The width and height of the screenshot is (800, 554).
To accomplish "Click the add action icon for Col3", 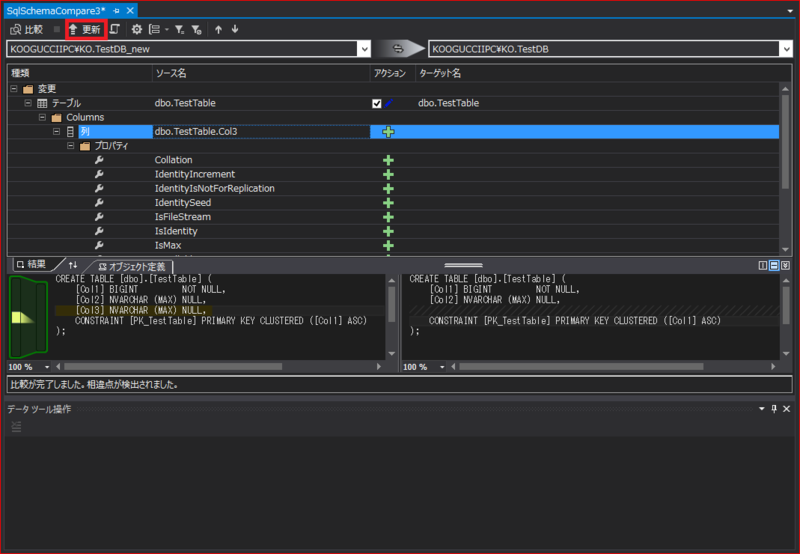I will (x=388, y=132).
